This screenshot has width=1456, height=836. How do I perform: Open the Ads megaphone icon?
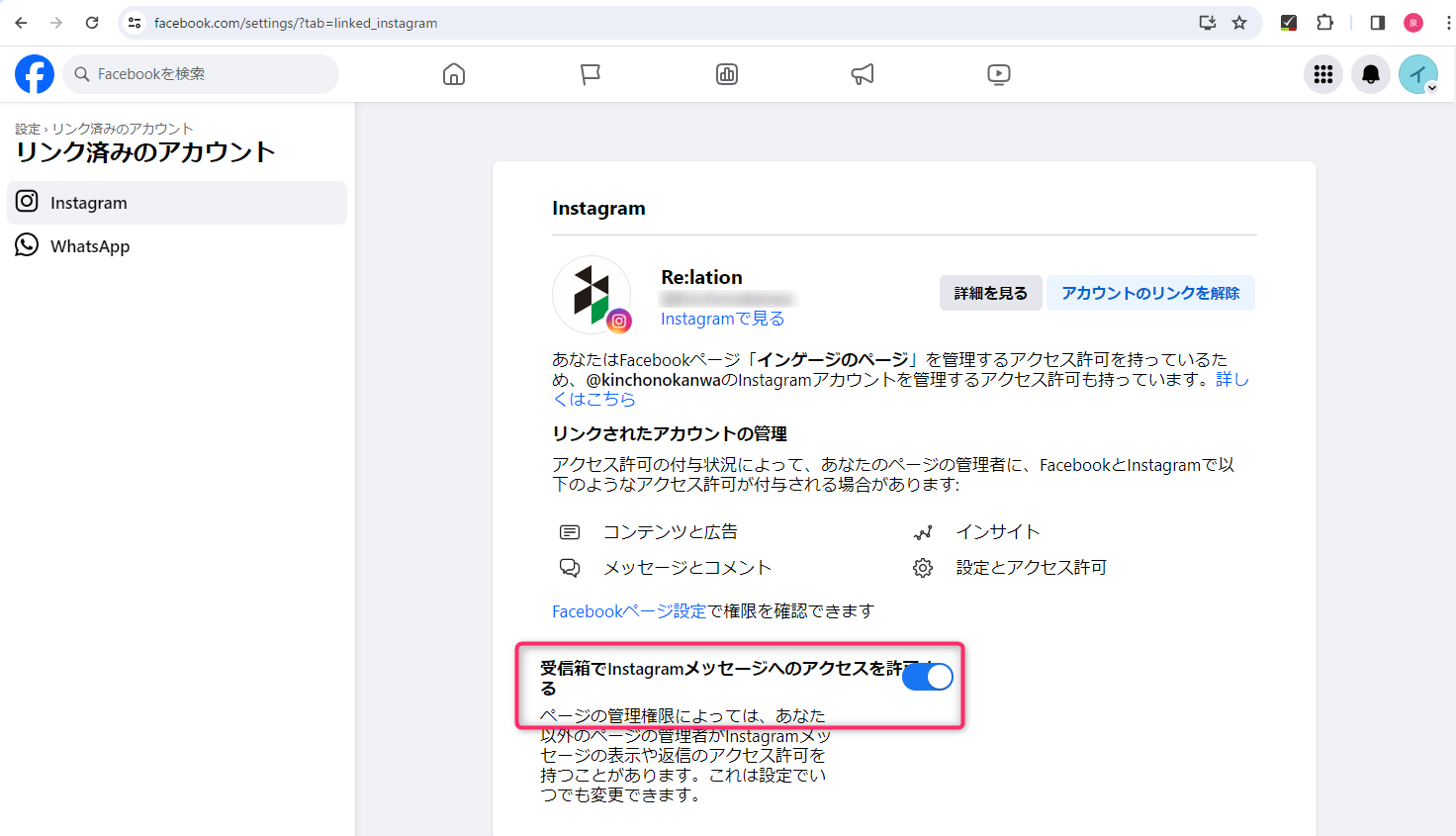click(x=863, y=74)
